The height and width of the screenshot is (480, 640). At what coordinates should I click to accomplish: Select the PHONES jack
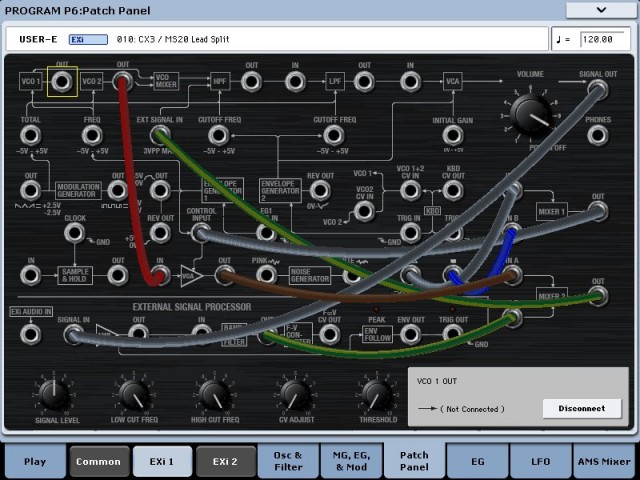point(598,134)
